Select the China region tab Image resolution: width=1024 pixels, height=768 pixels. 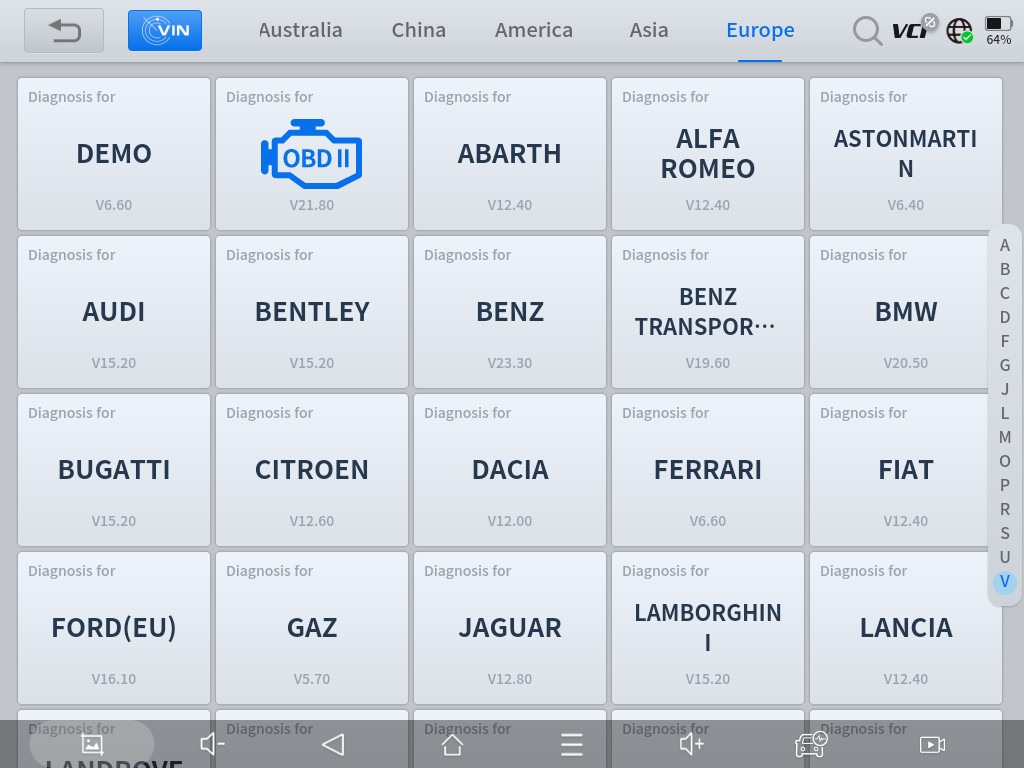coord(418,30)
